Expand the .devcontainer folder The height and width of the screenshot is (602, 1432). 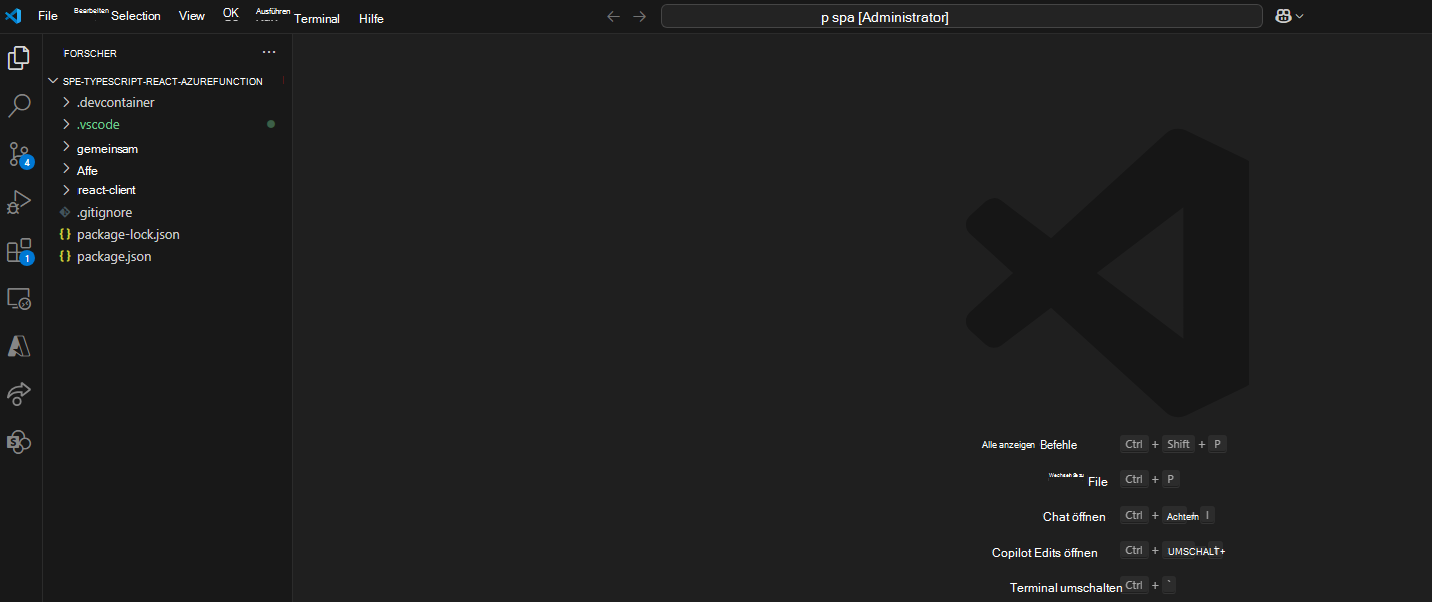click(66, 102)
